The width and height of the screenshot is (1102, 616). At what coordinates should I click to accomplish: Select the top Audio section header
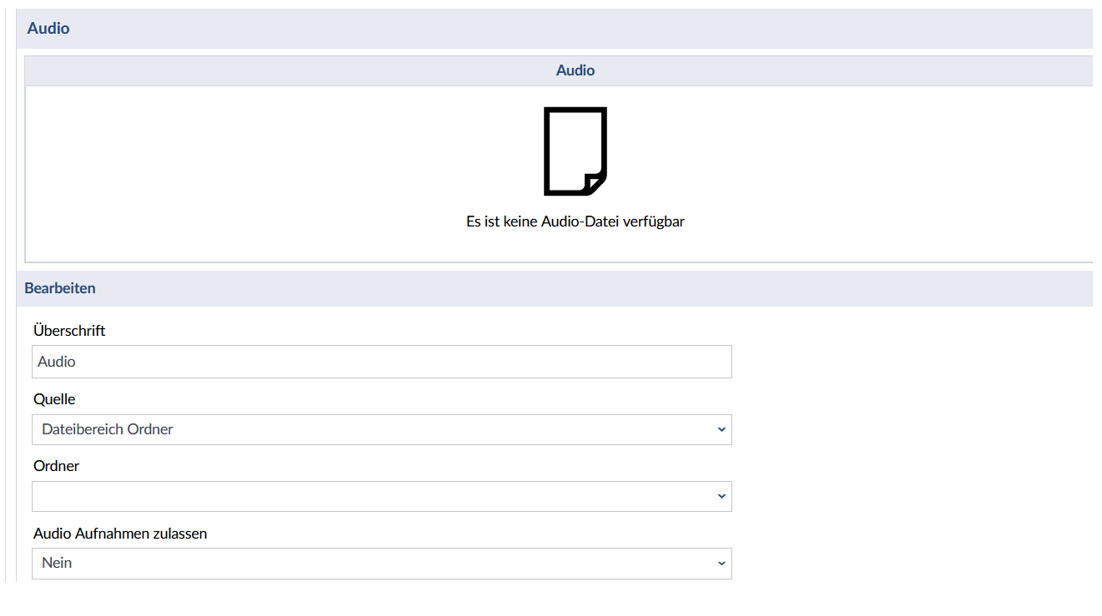[48, 29]
